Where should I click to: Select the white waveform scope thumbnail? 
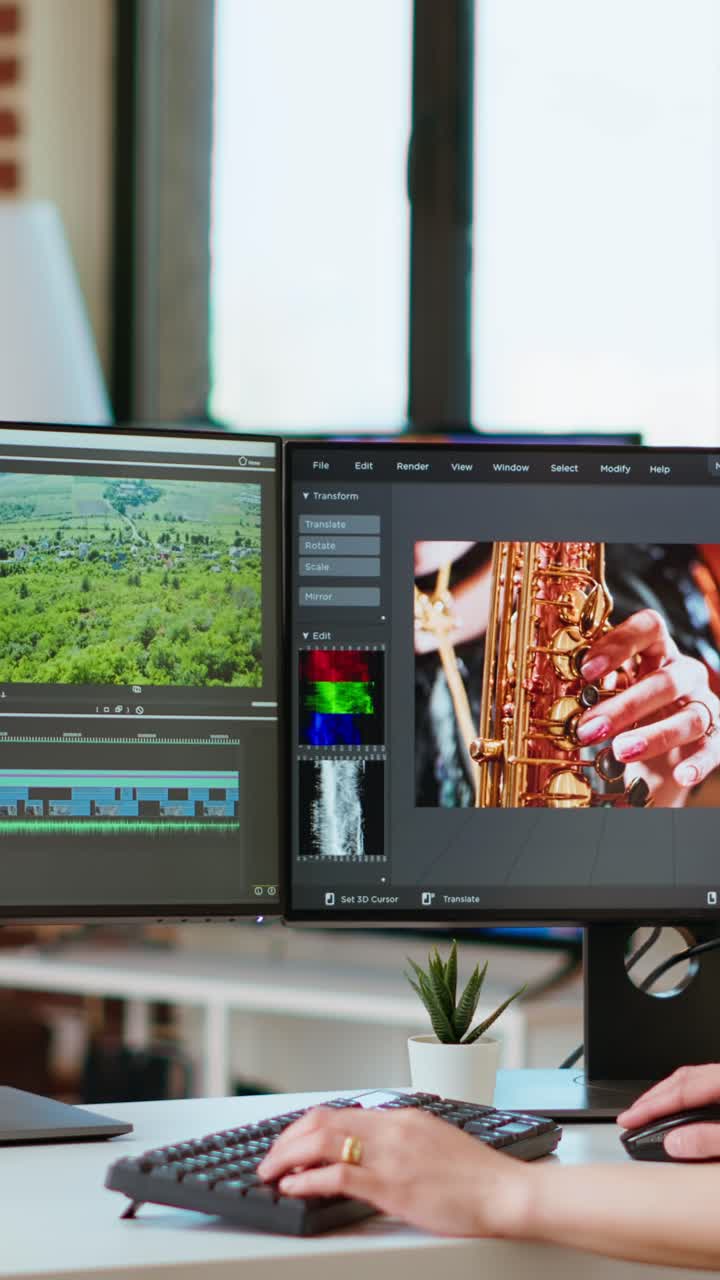click(341, 808)
